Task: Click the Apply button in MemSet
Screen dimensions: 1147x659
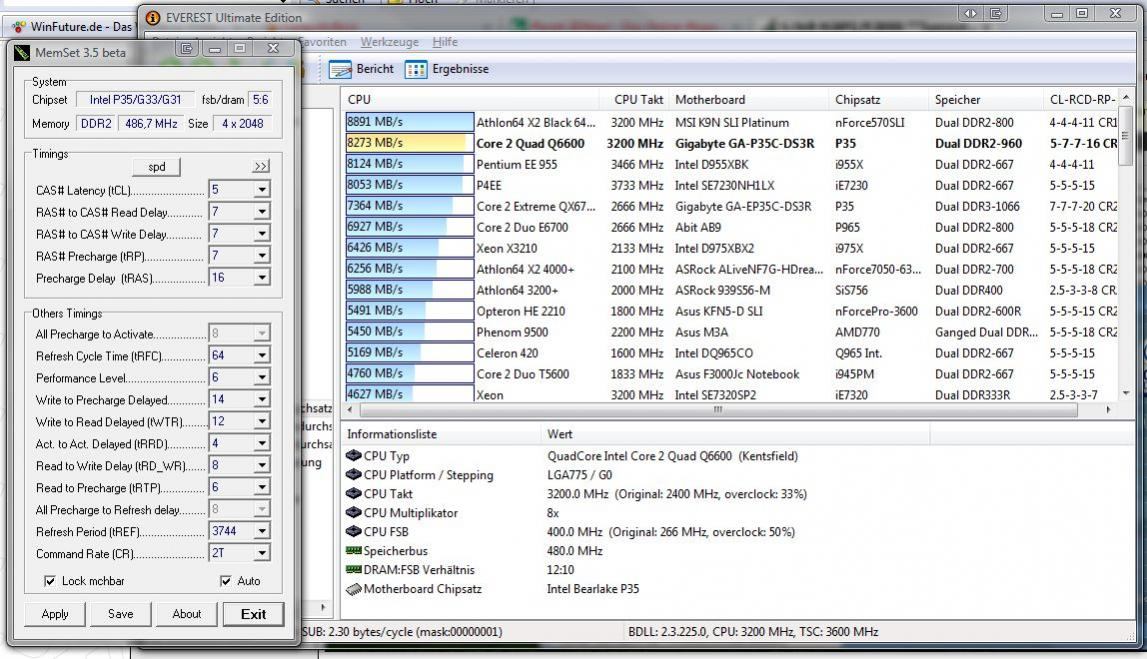Action: (x=55, y=614)
